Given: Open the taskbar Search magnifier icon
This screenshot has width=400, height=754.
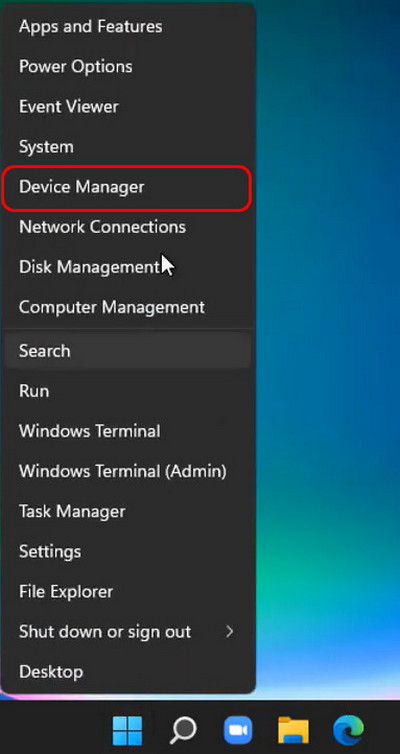Looking at the screenshot, I should pos(183,730).
